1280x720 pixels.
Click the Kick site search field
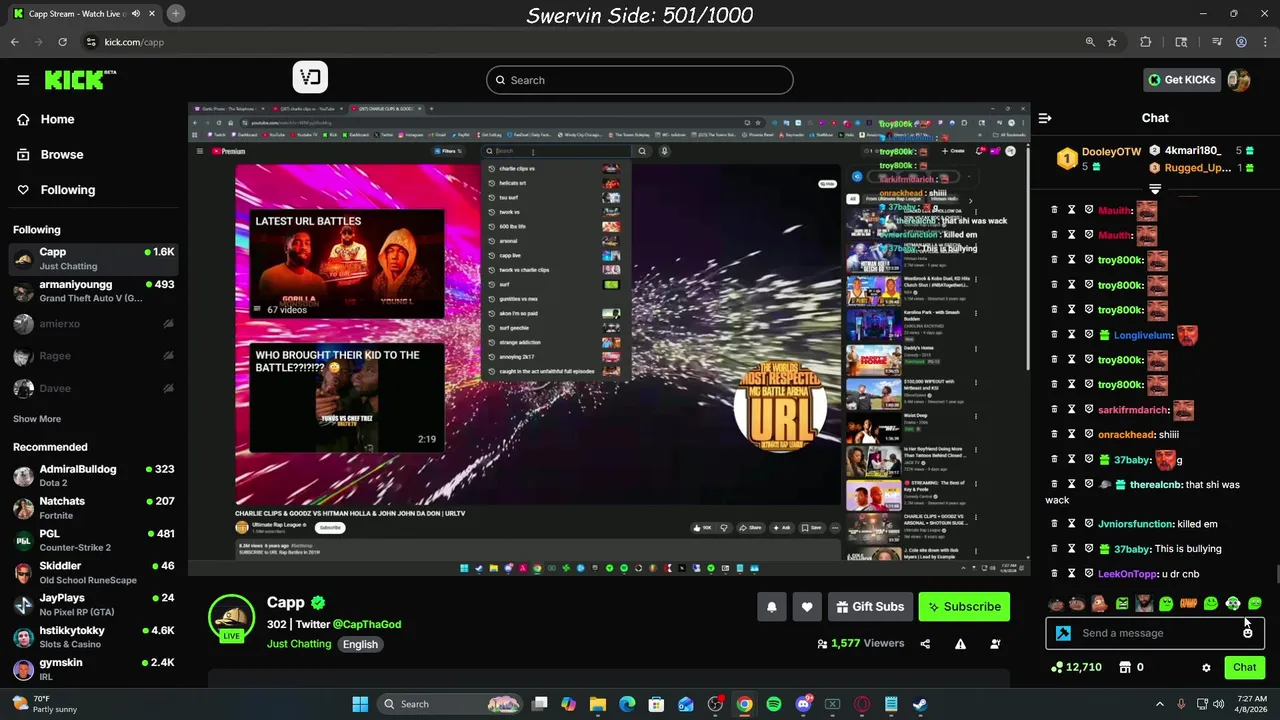[640, 80]
